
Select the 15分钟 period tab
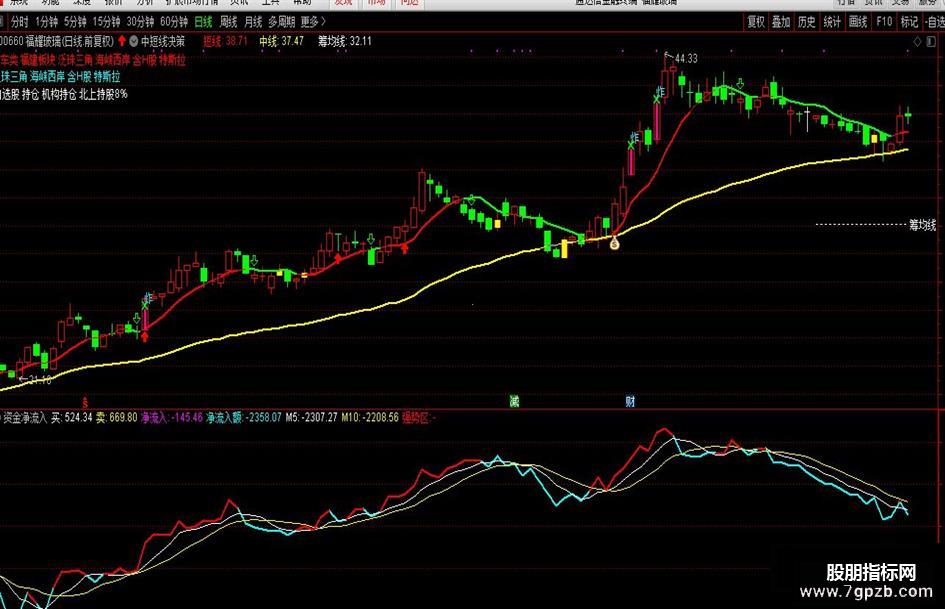(x=106, y=22)
